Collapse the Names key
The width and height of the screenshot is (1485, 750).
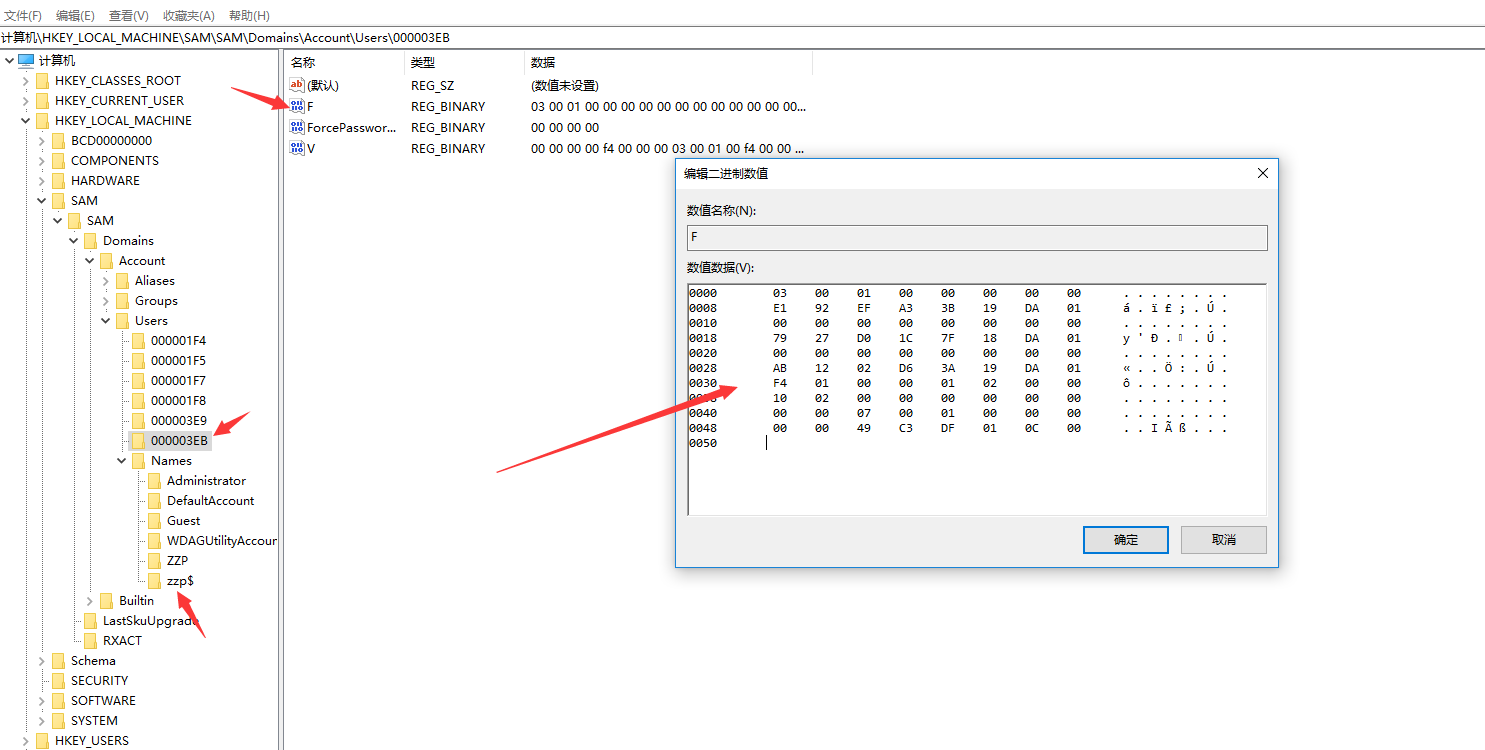point(122,460)
